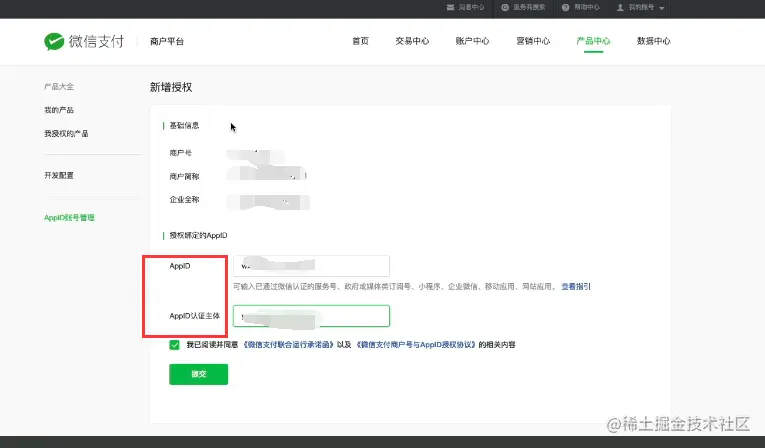Click the 商户号 label

click(x=181, y=153)
